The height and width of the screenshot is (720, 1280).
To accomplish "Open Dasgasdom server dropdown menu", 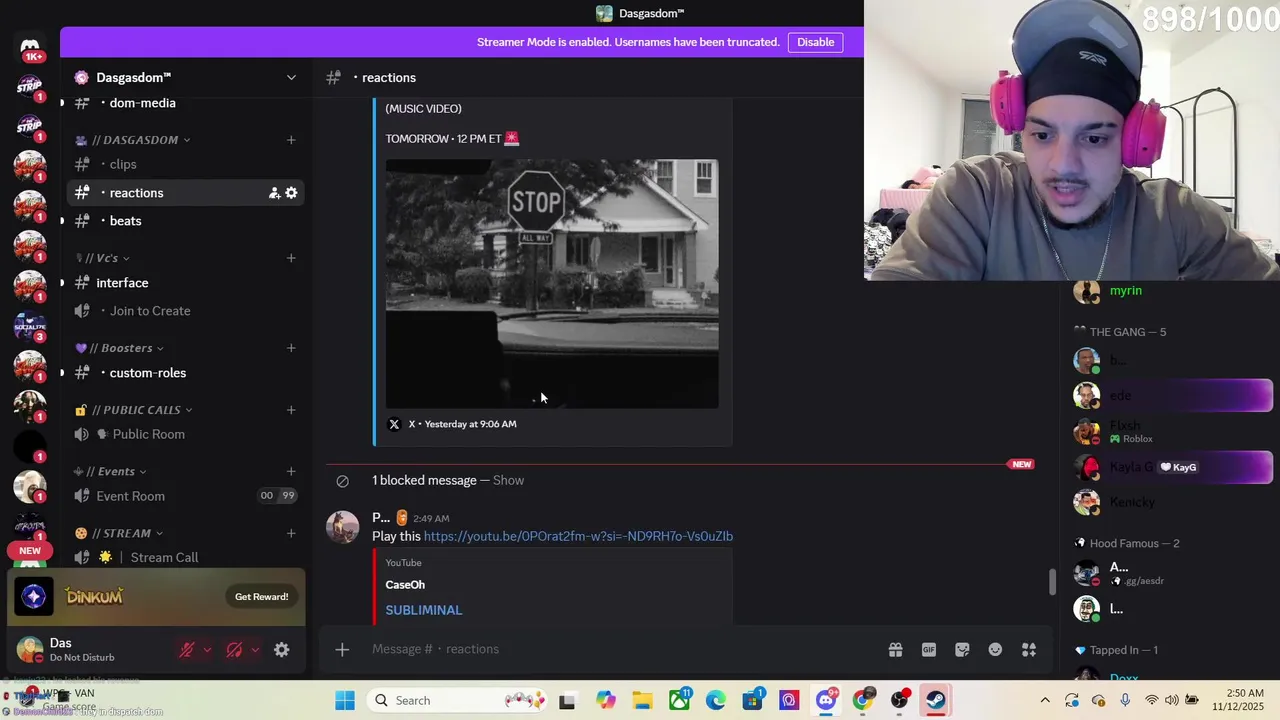I will [291, 78].
